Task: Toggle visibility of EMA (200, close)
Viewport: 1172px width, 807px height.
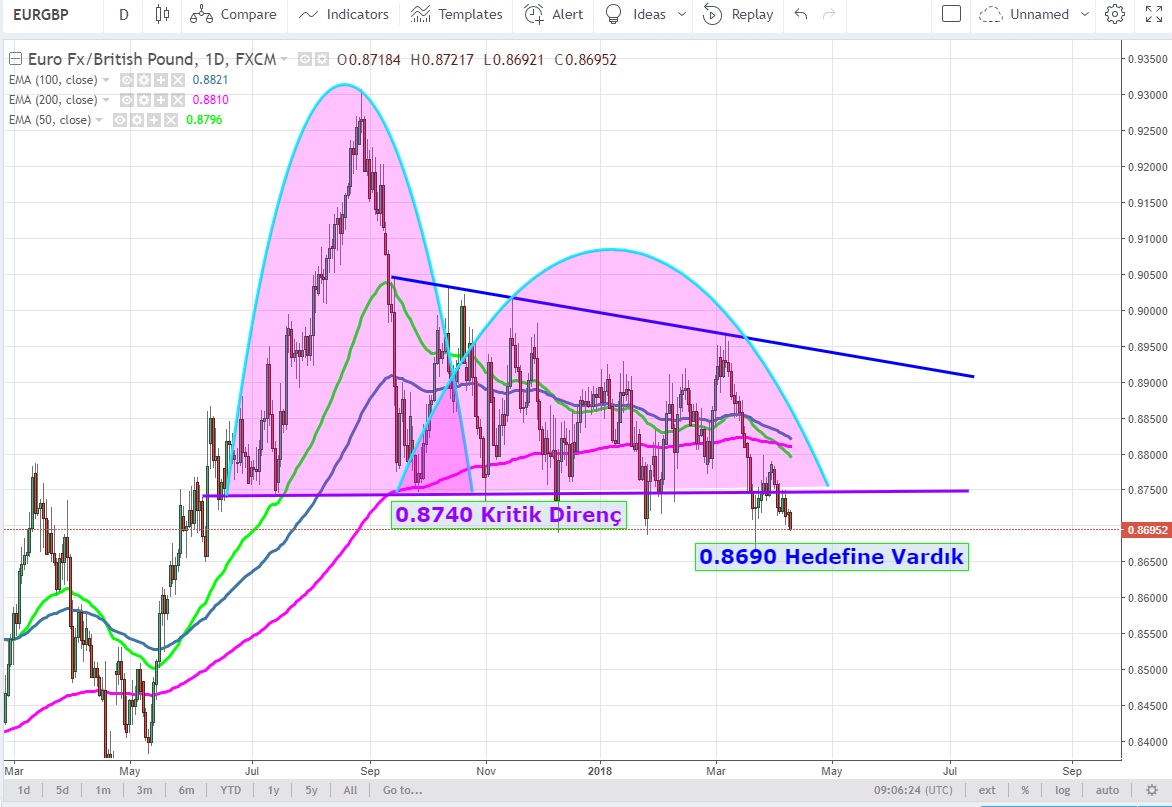Action: pyautogui.click(x=126, y=100)
